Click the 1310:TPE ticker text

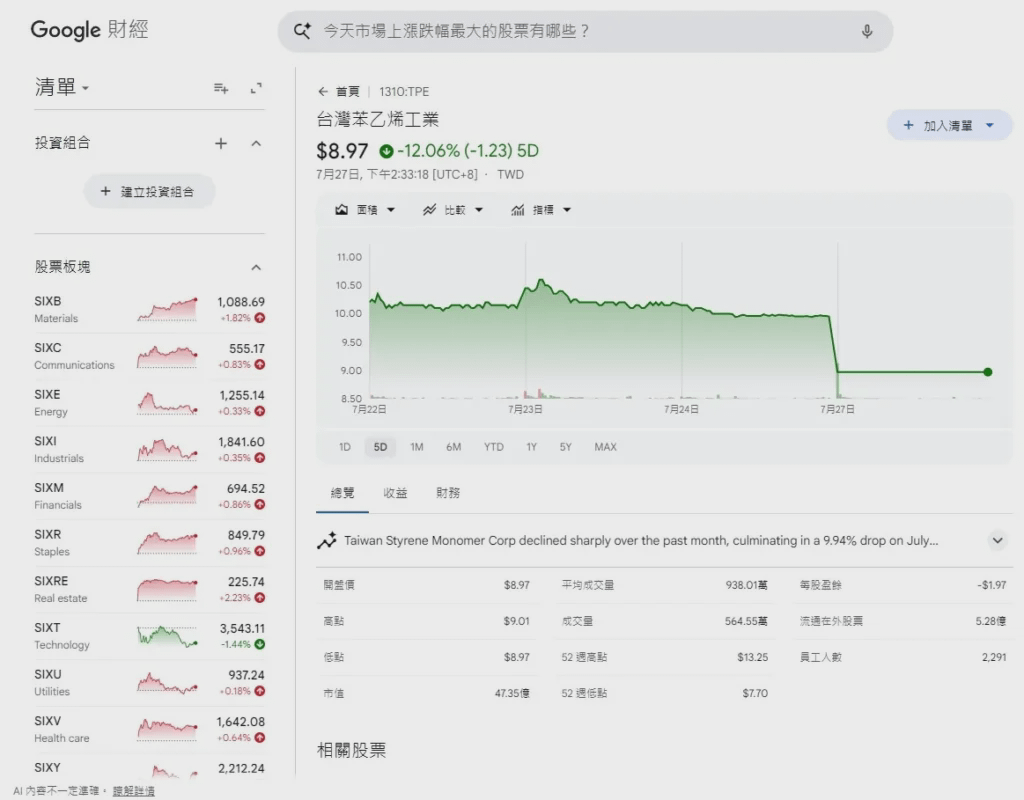point(404,91)
